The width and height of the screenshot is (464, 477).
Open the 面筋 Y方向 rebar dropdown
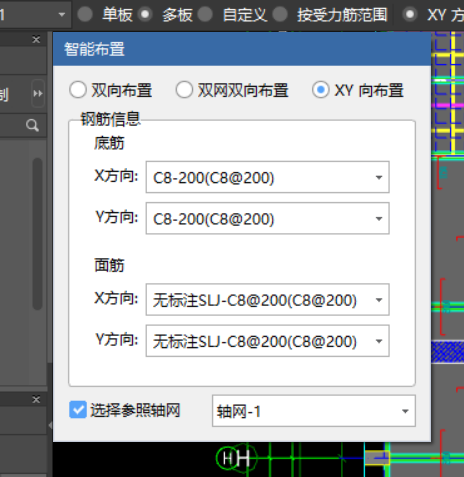pos(267,341)
